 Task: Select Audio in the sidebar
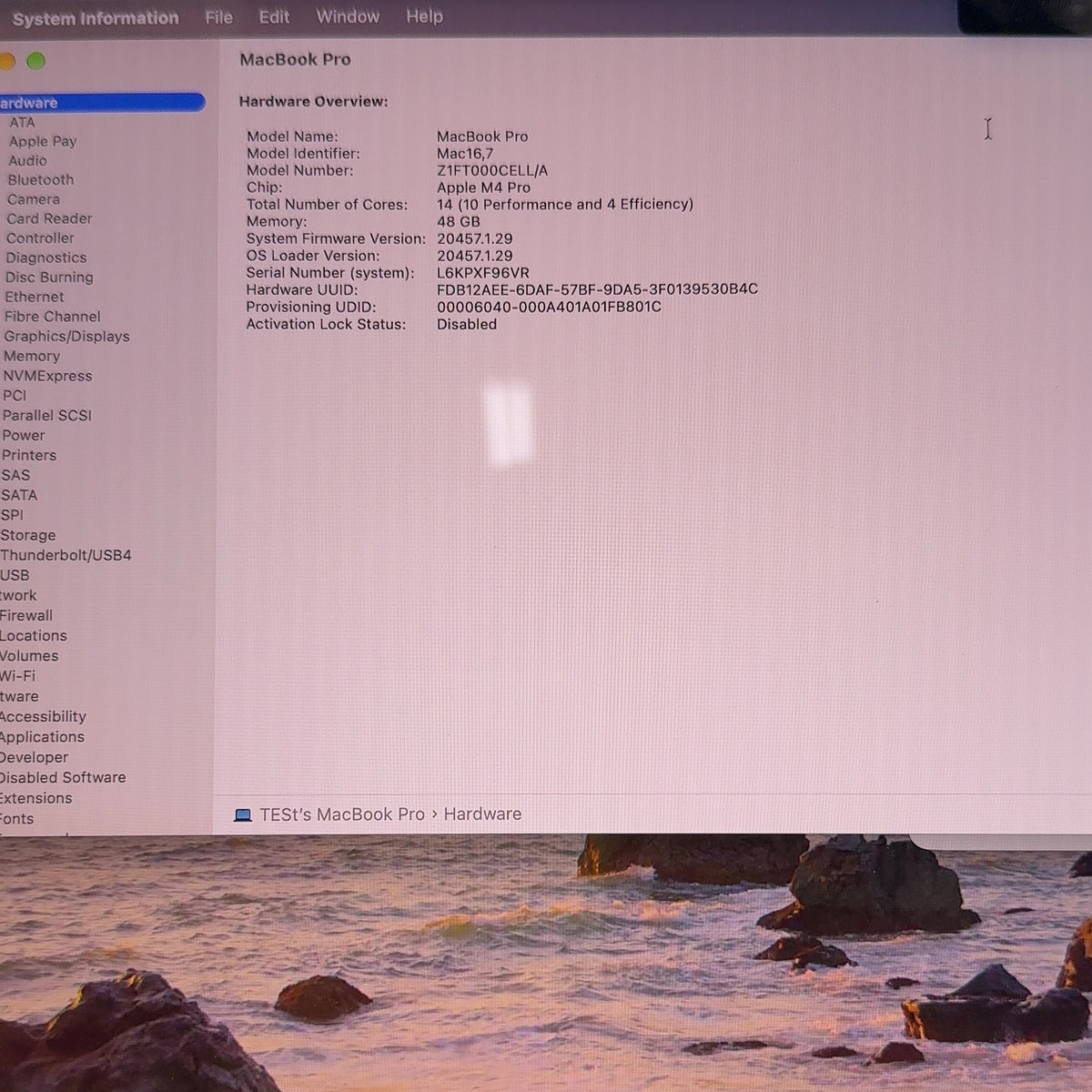pos(27,160)
